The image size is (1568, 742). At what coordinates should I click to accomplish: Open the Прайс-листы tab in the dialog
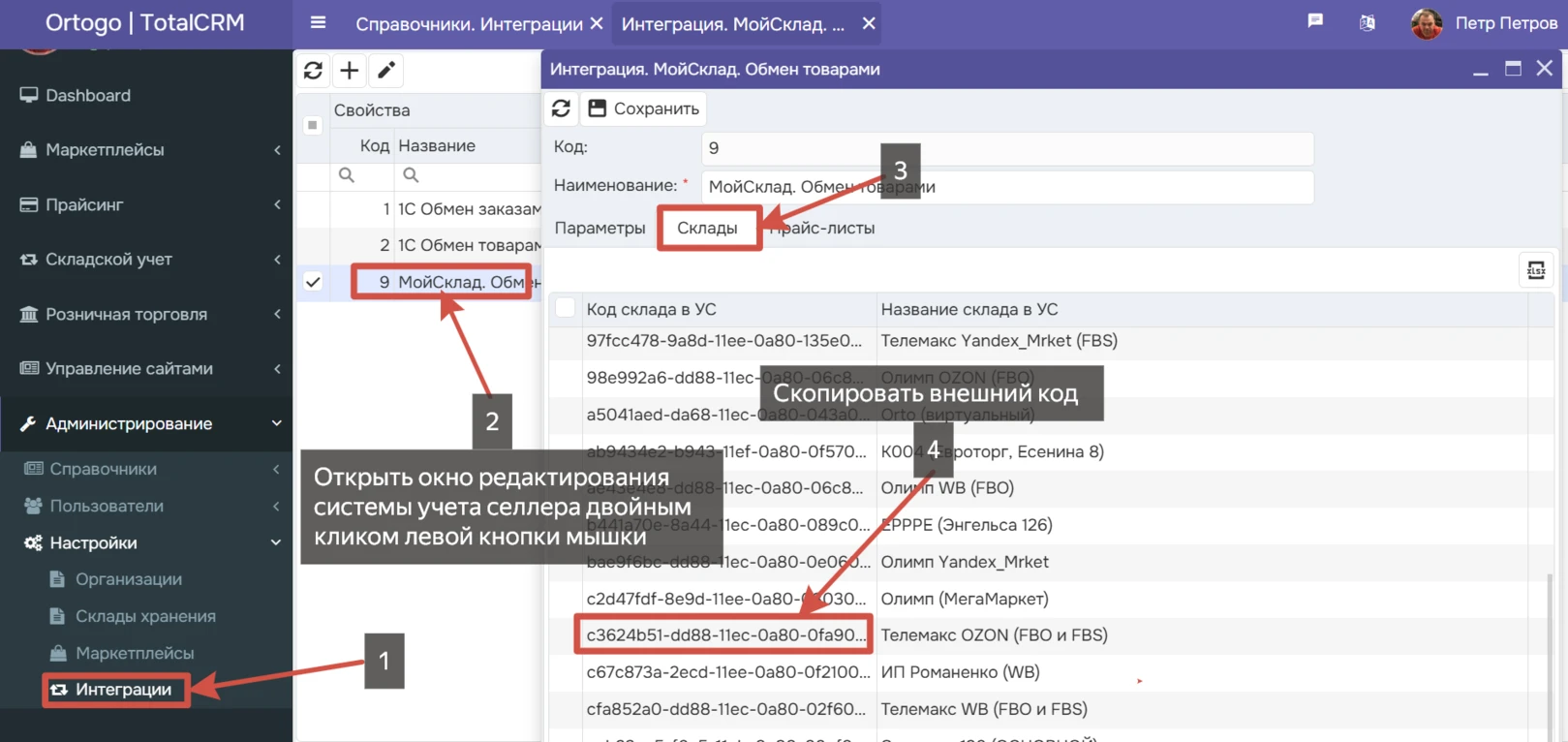click(822, 228)
